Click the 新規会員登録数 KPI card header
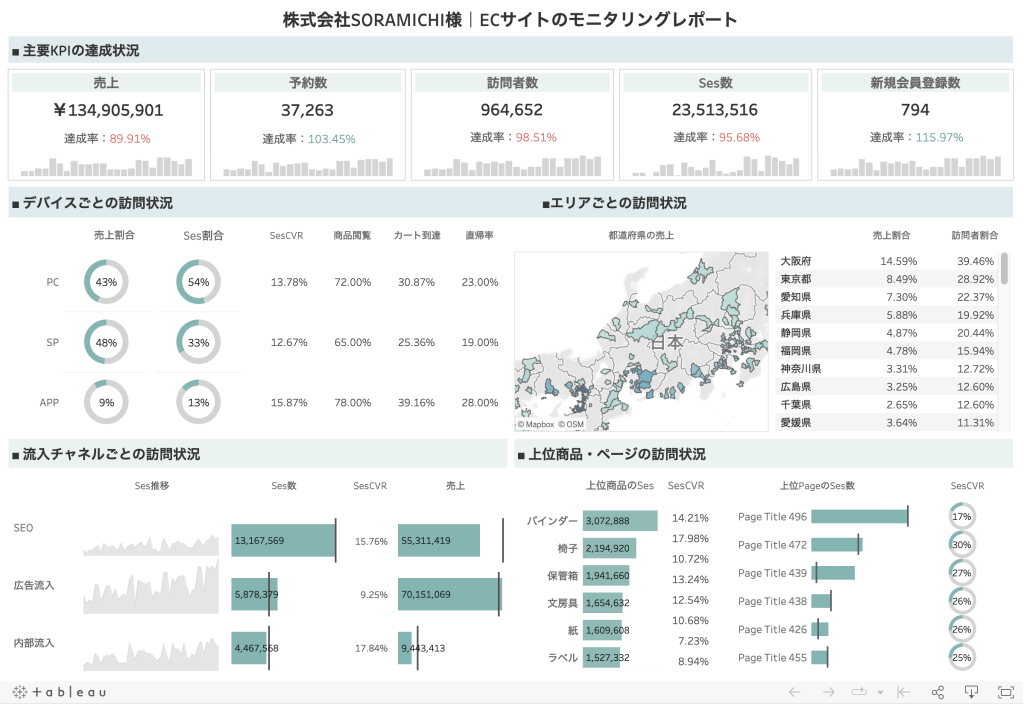This screenshot has width=1024, height=704. point(914,83)
